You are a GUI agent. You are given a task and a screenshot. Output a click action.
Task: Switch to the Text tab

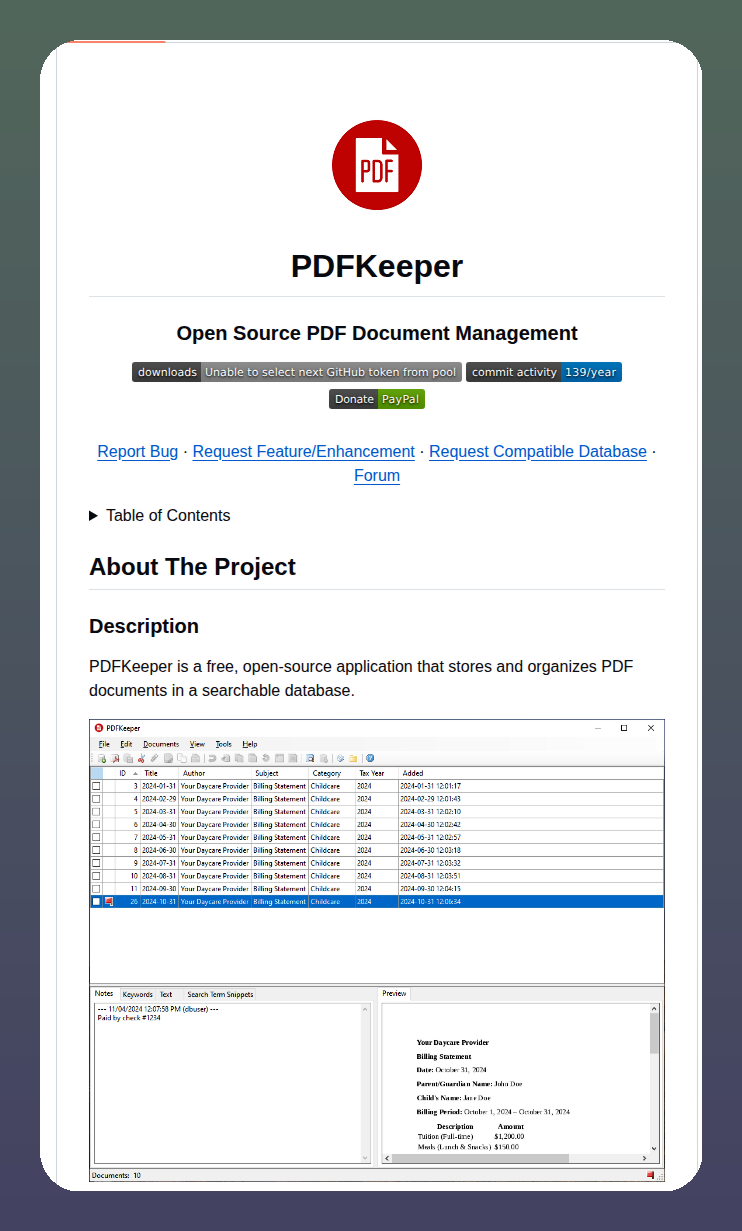(166, 995)
